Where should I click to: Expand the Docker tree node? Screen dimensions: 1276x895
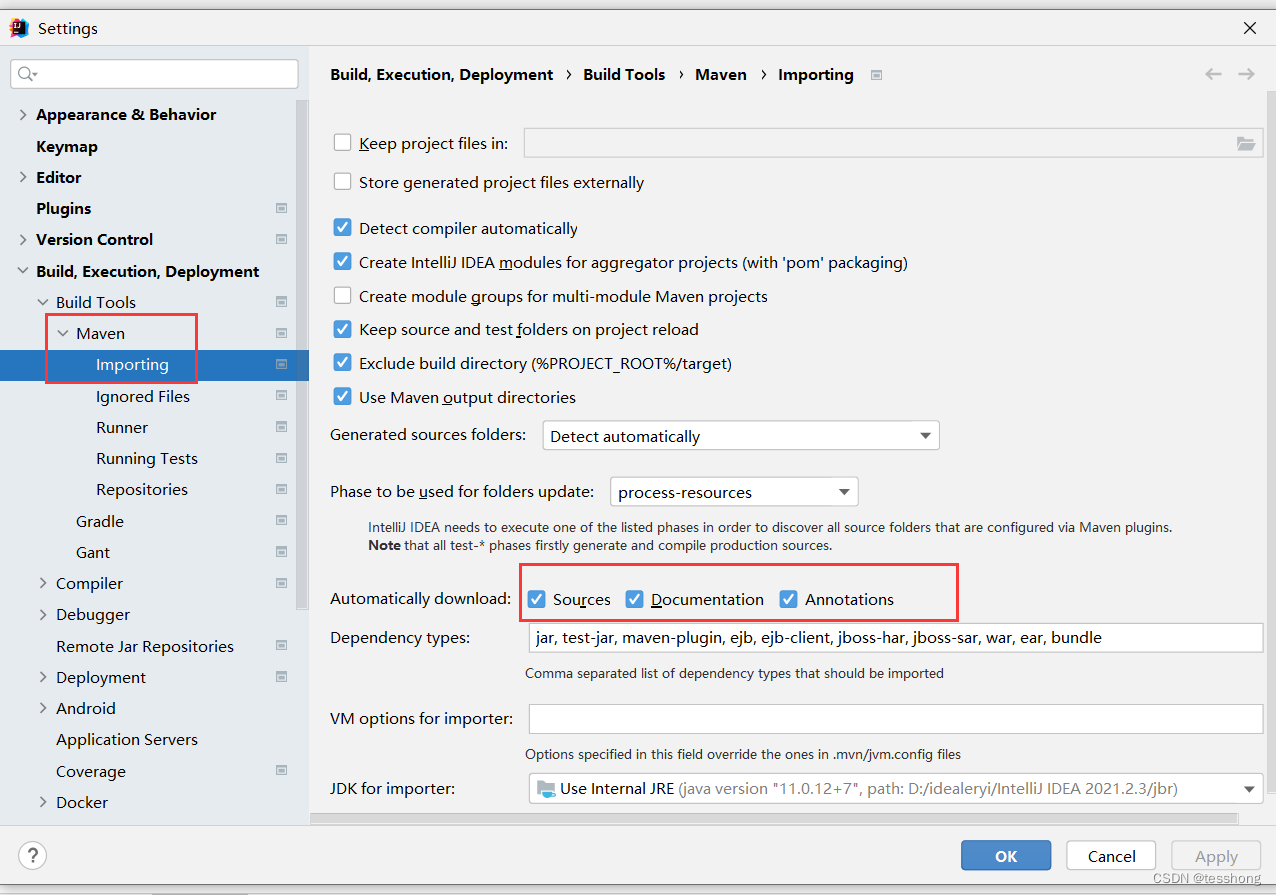point(43,802)
